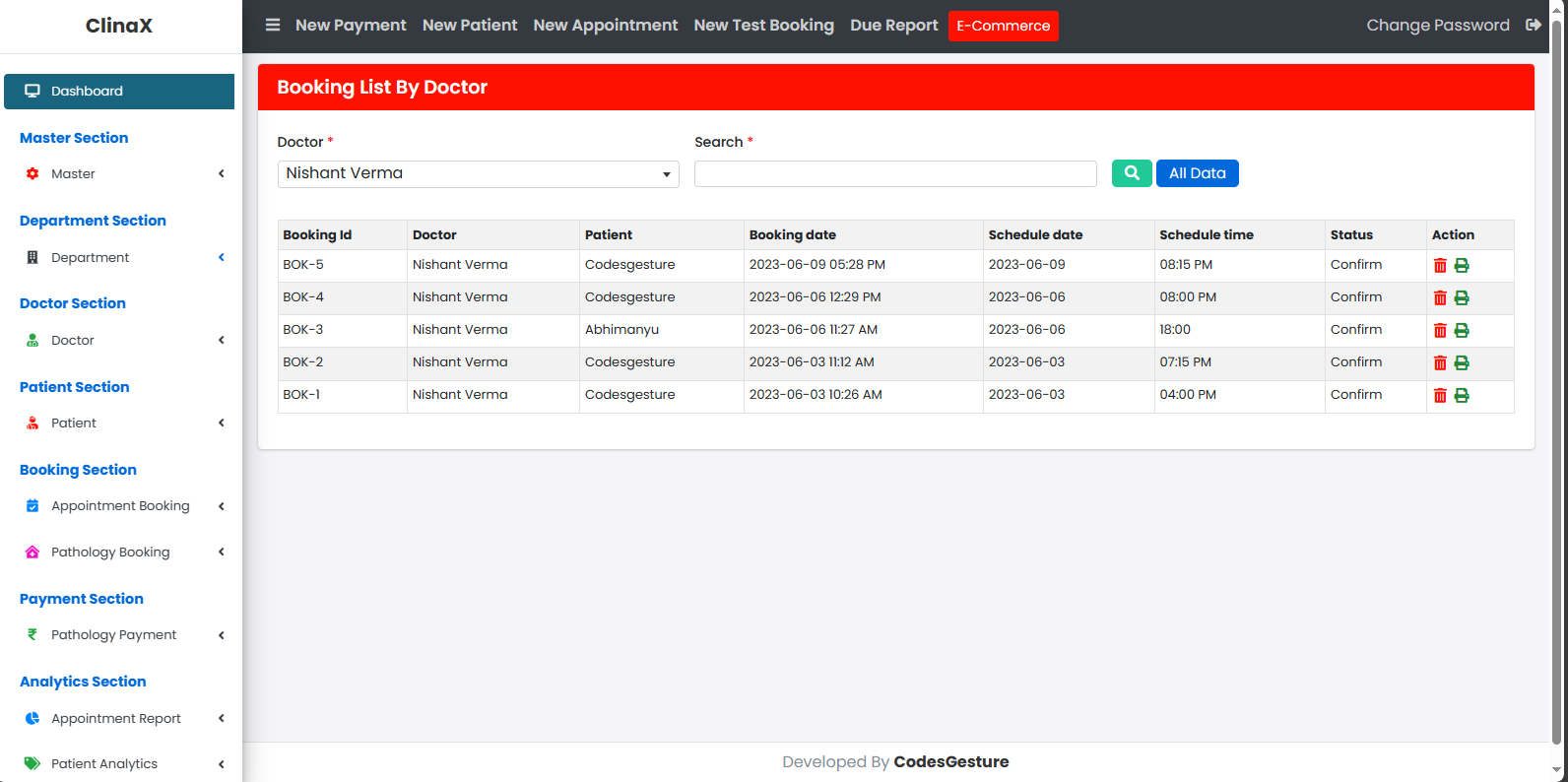Delete booking BOK-1 with trash icon

click(1440, 395)
